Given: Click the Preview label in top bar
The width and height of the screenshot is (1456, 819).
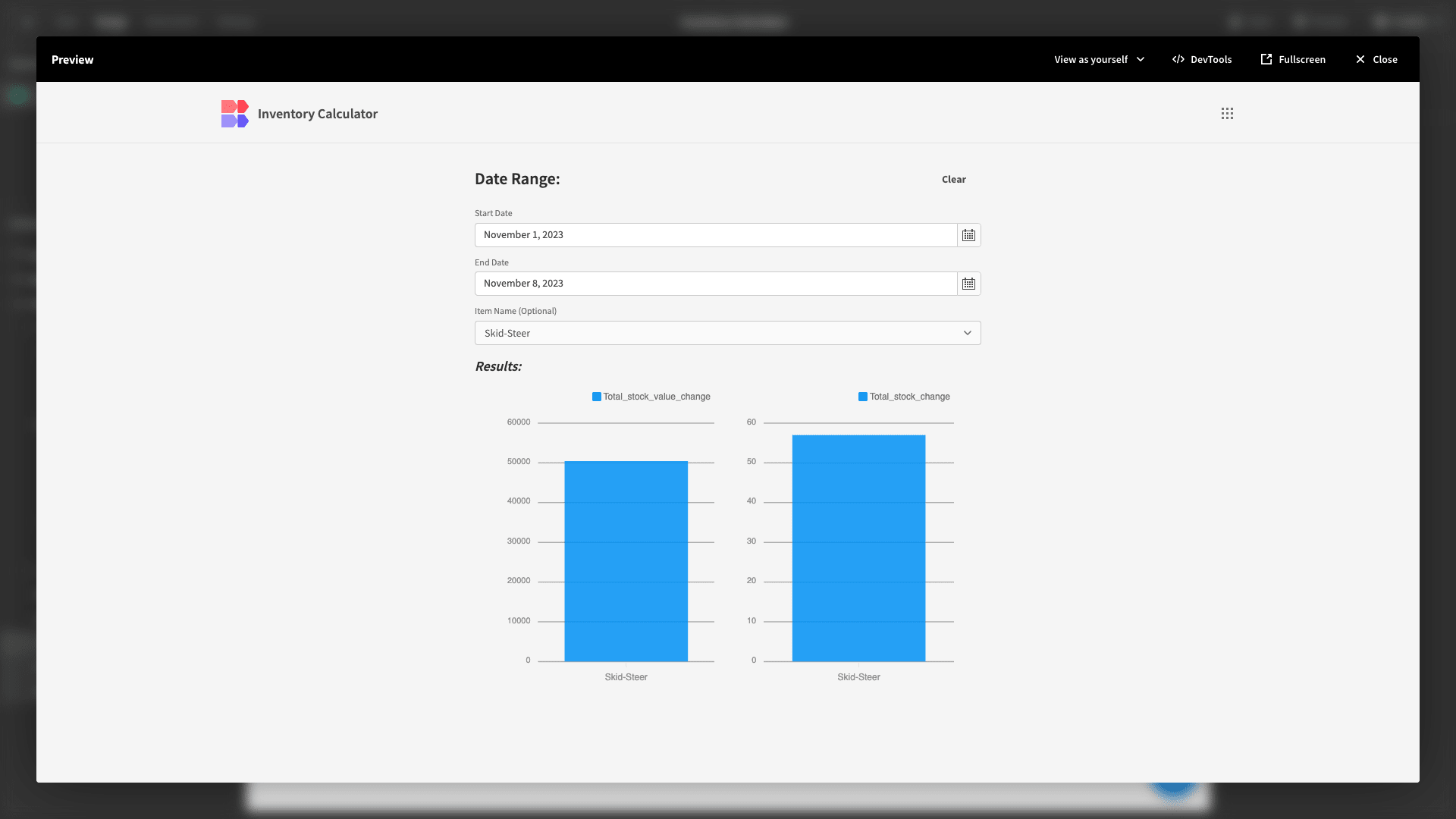Looking at the screenshot, I should (73, 59).
